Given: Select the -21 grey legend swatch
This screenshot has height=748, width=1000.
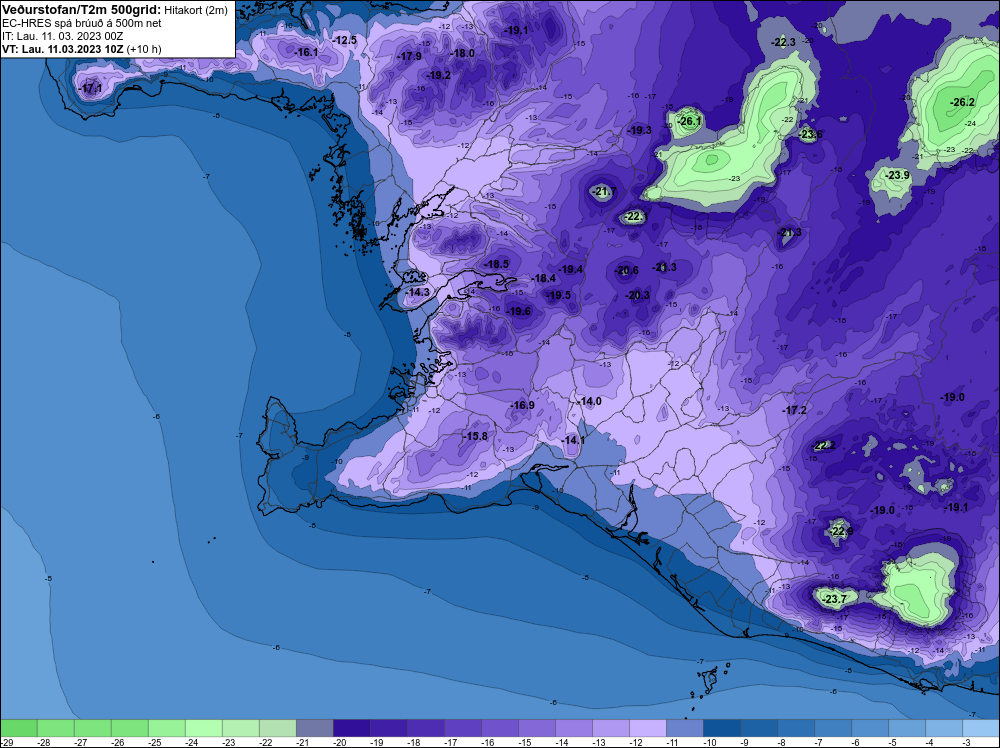Looking at the screenshot, I should point(314,728).
